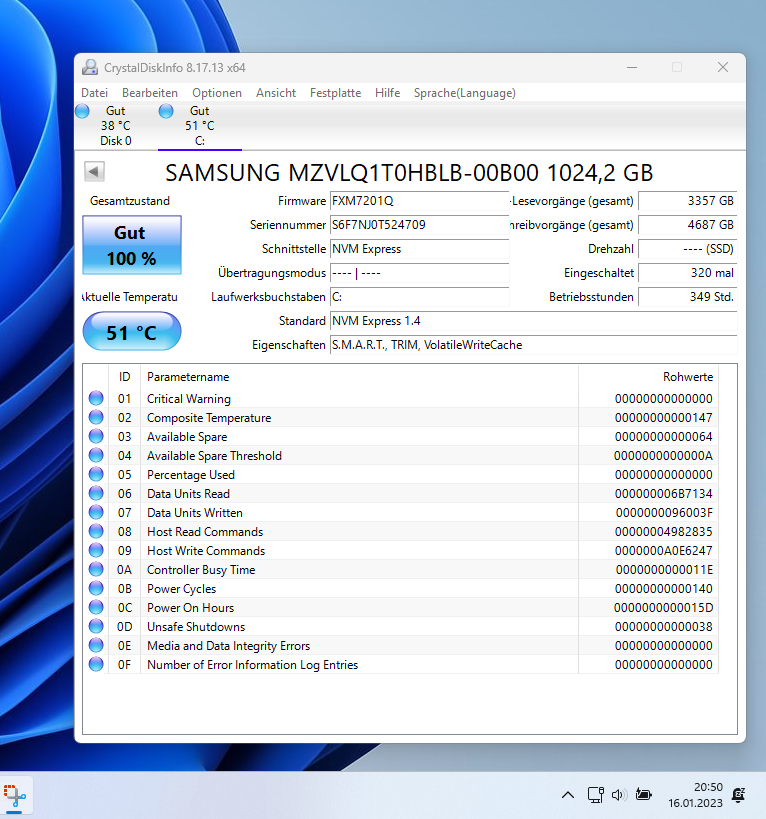The width and height of the screenshot is (766, 819).
Task: Select the Power On Hours parameter name
Action: pyautogui.click(x=191, y=607)
